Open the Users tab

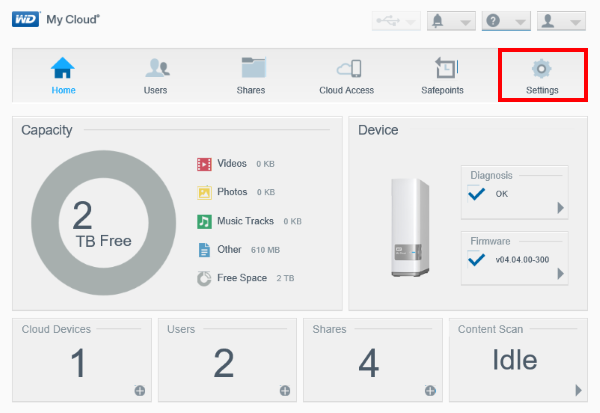click(x=155, y=75)
